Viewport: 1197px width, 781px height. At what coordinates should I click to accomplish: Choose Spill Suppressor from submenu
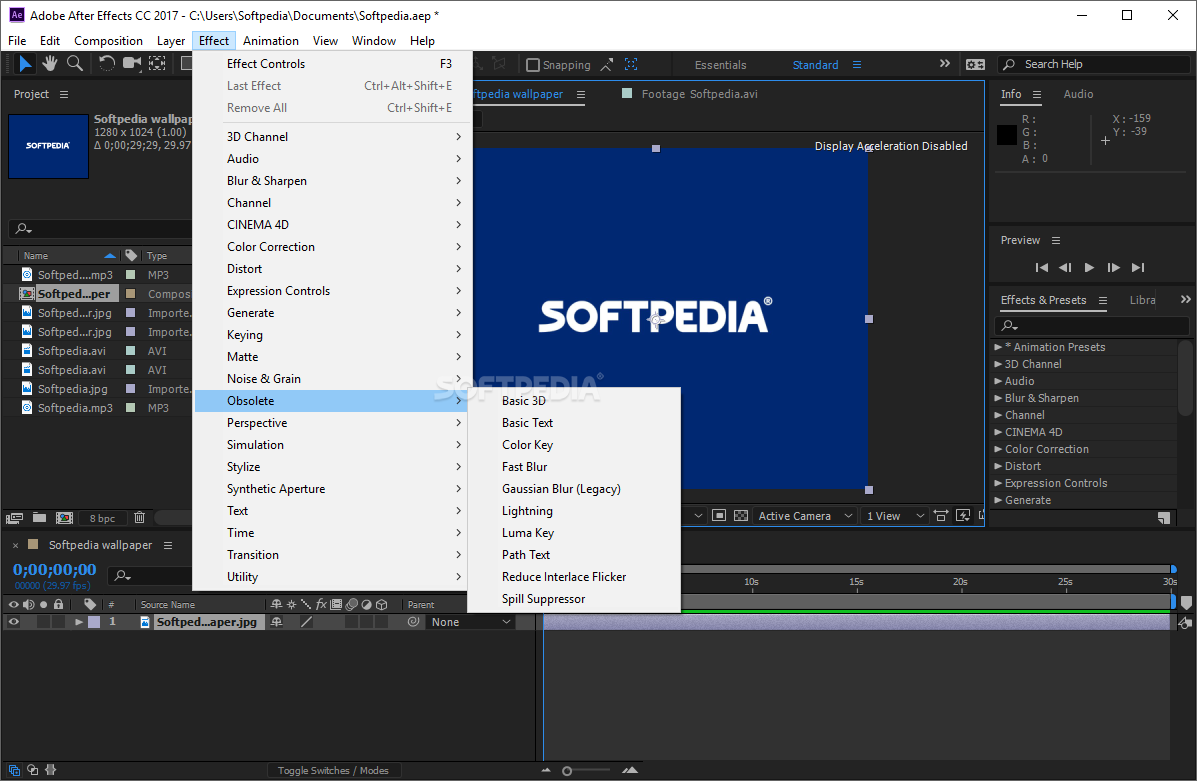[573, 599]
